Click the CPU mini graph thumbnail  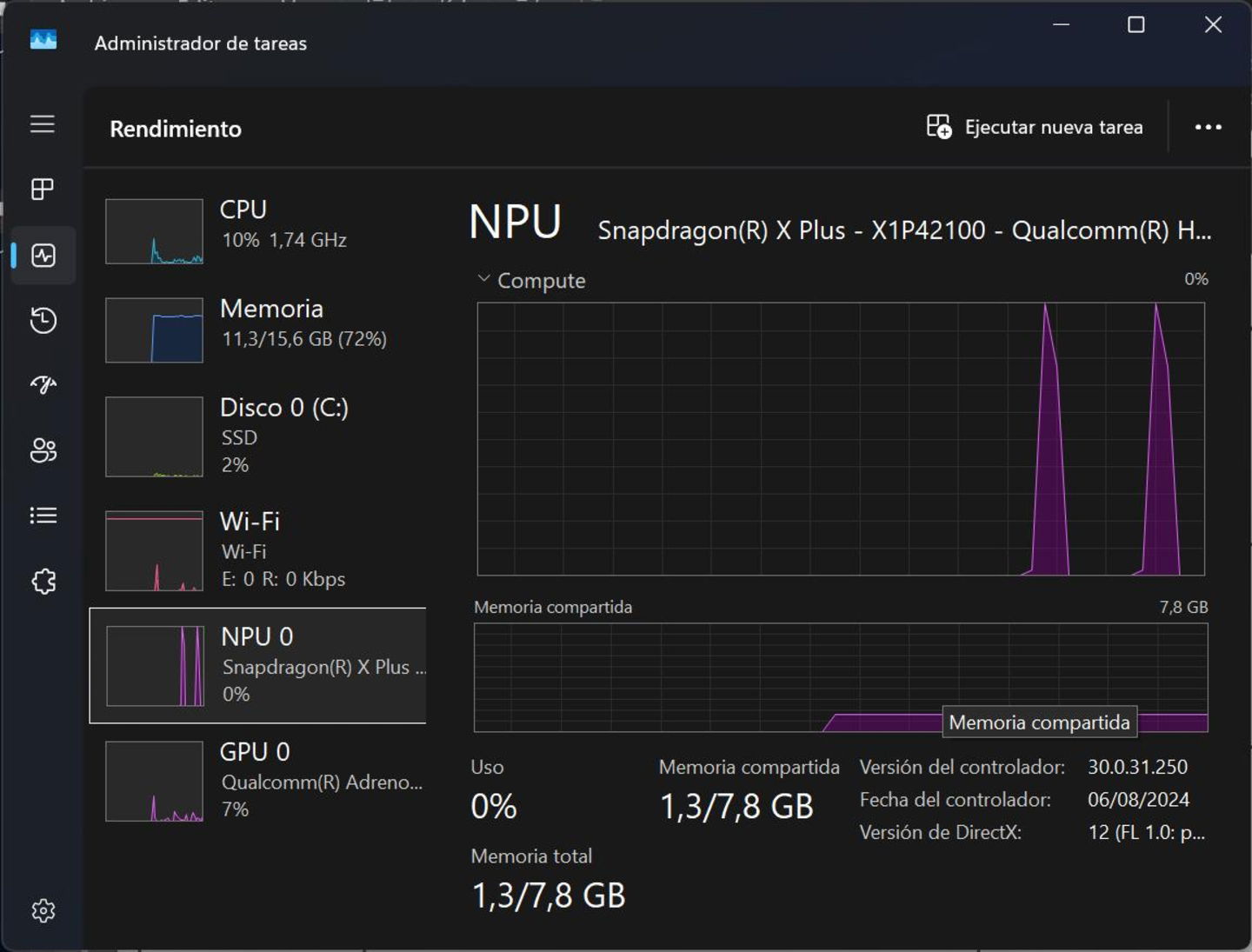[154, 231]
